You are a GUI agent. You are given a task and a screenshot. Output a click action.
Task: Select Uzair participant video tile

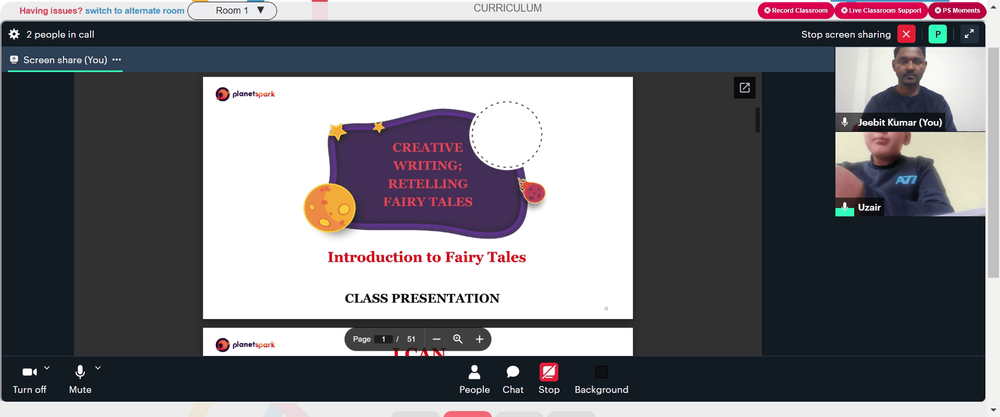[x=910, y=174]
